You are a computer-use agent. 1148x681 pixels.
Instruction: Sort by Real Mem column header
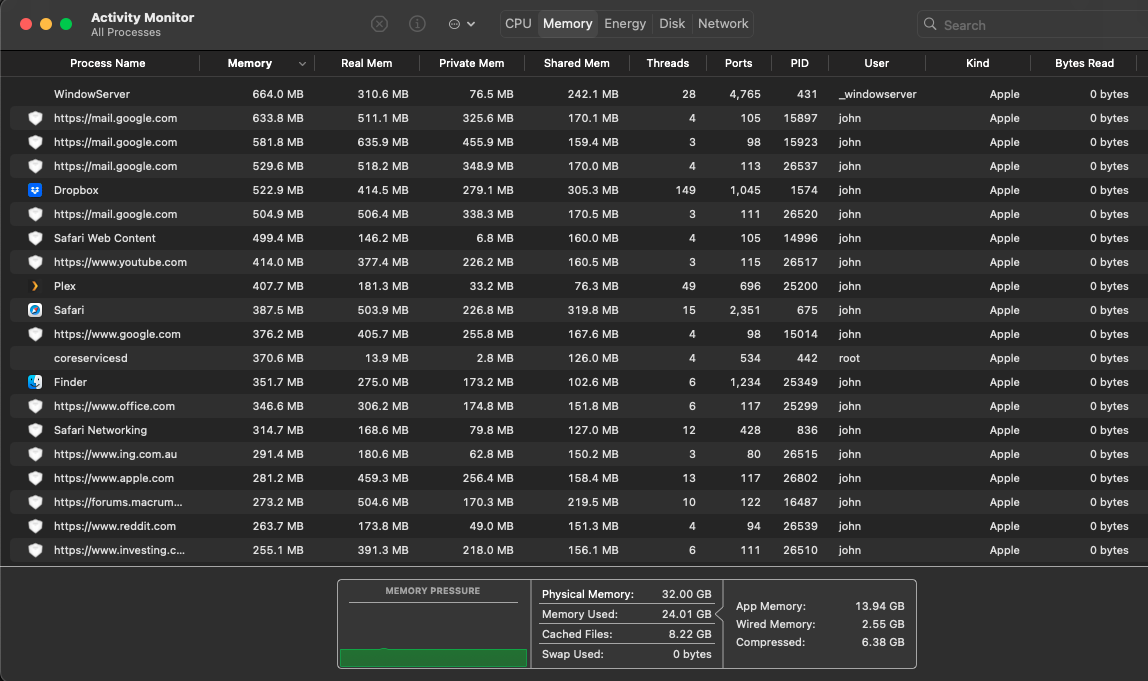367,63
